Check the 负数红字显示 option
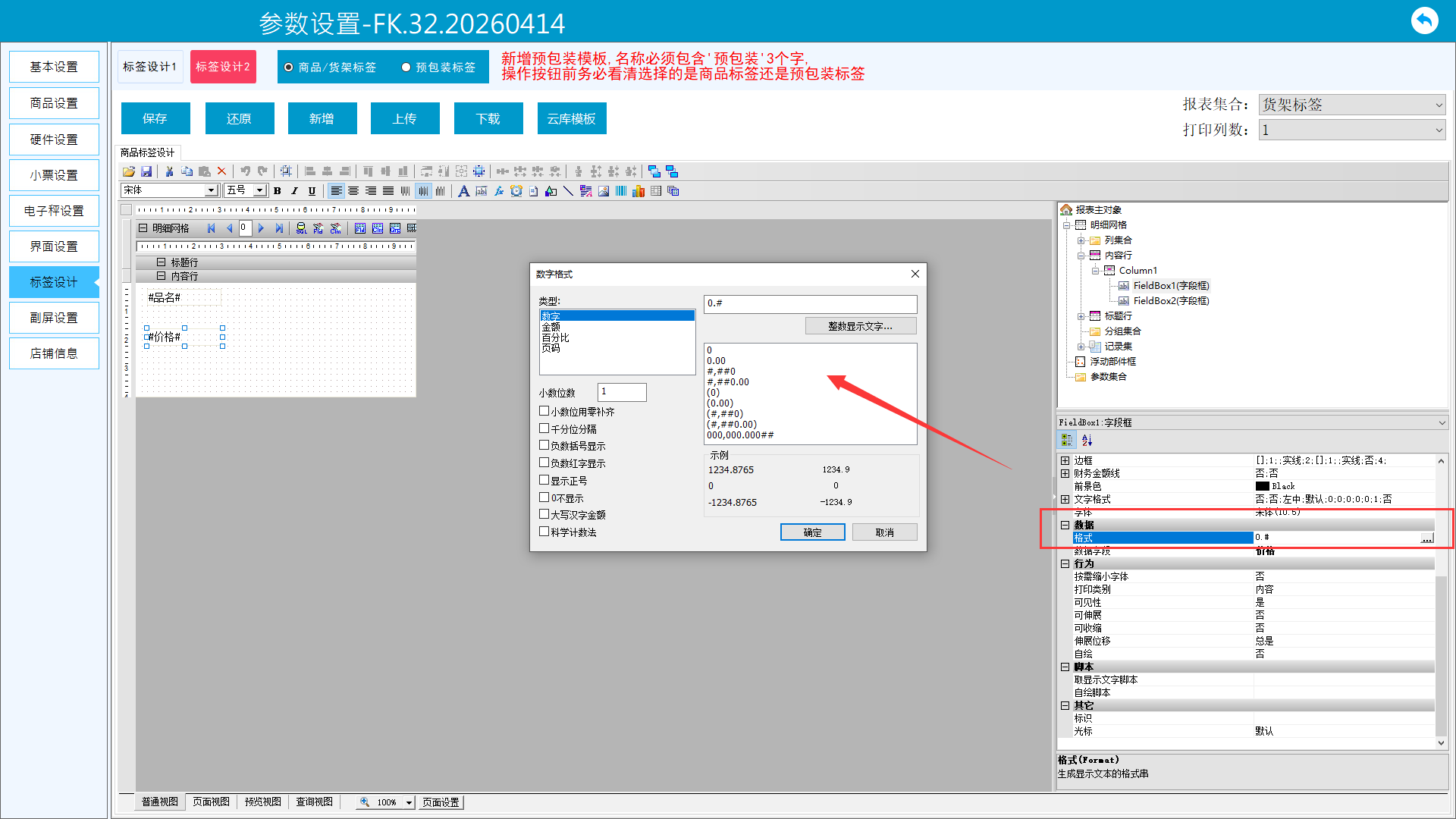The height and width of the screenshot is (819, 1456). [x=544, y=463]
